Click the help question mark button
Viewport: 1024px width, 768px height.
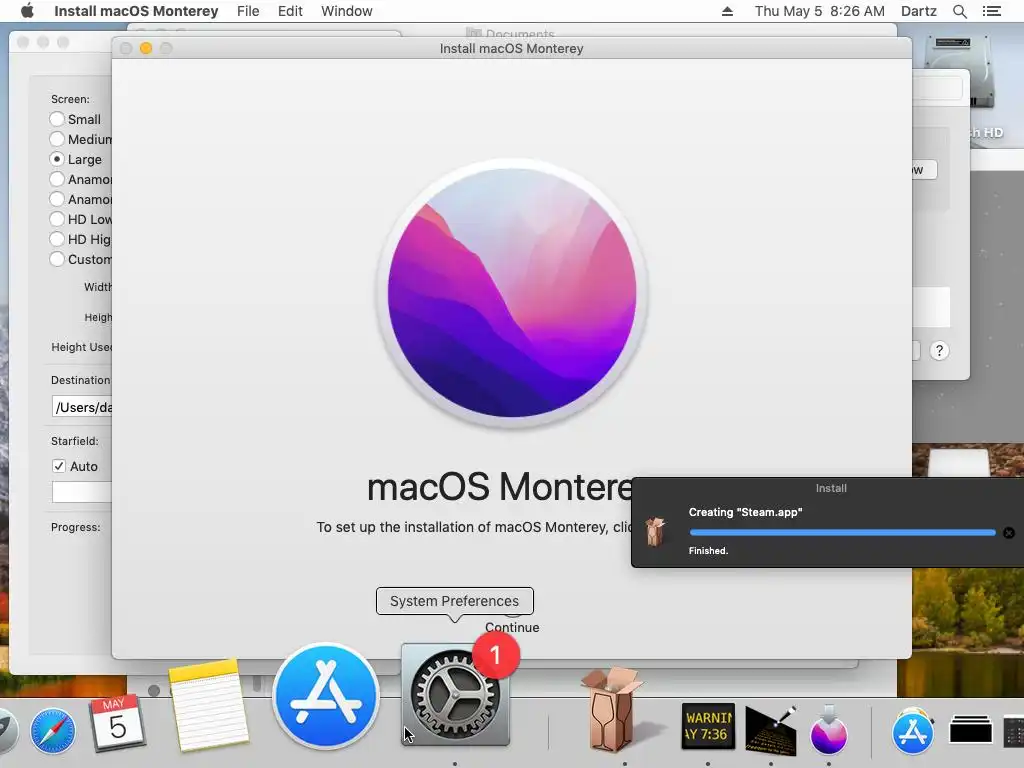click(x=939, y=351)
